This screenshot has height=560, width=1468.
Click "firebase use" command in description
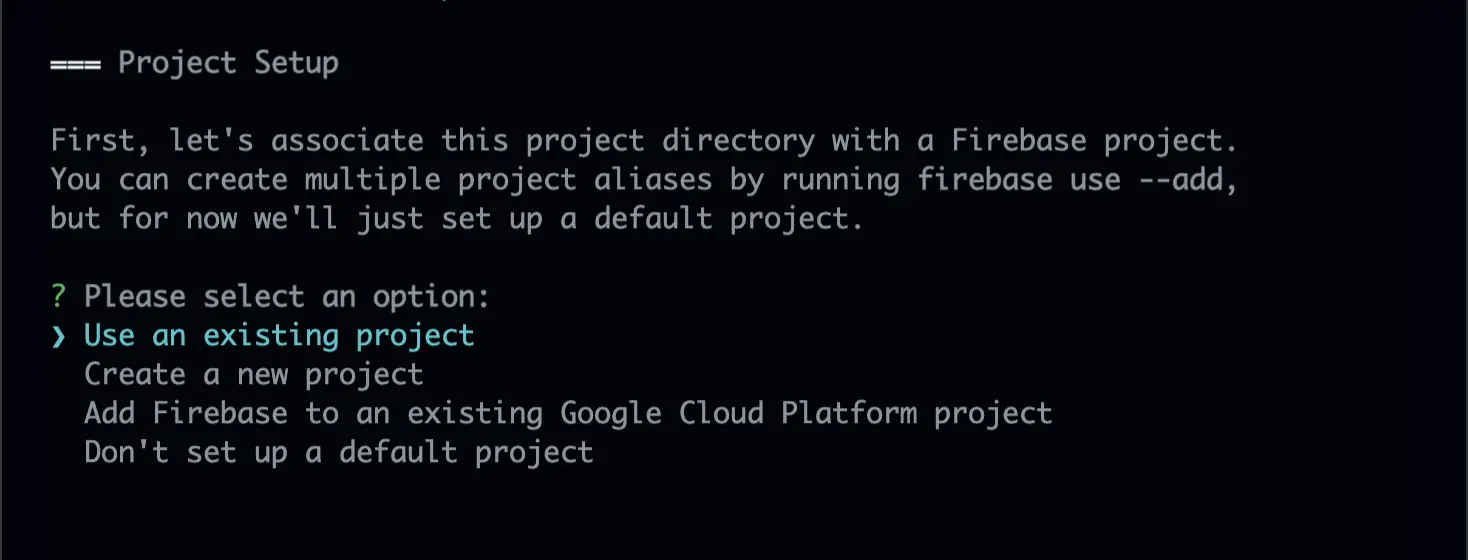[x=1019, y=180]
